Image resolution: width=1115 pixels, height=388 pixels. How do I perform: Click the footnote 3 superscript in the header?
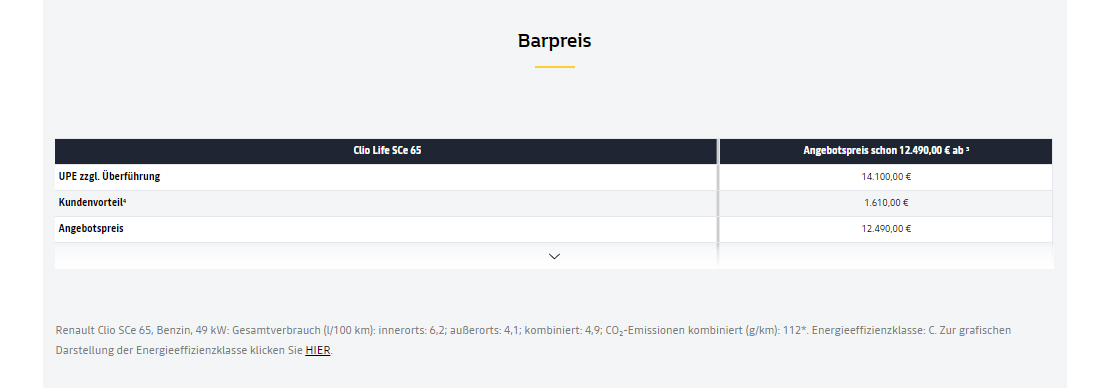[x=967, y=149]
